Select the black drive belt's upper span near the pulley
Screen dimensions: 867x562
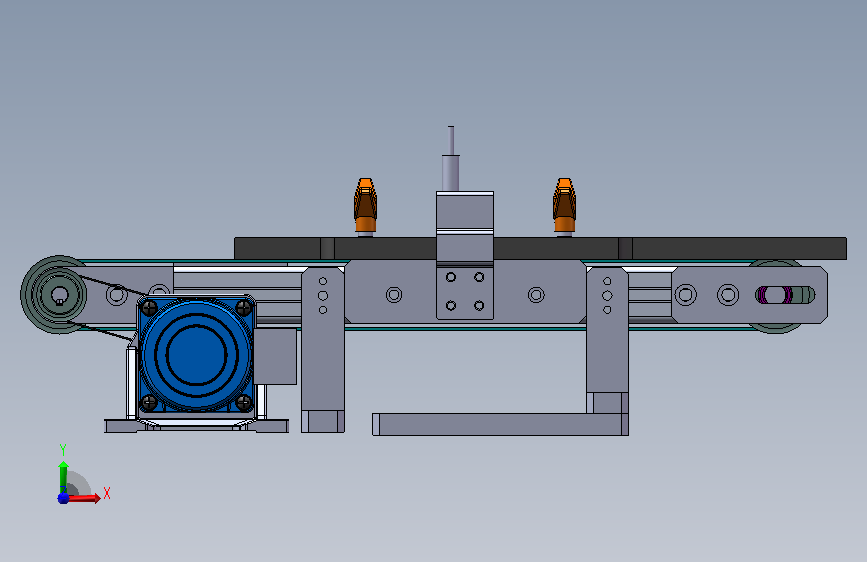111,284
